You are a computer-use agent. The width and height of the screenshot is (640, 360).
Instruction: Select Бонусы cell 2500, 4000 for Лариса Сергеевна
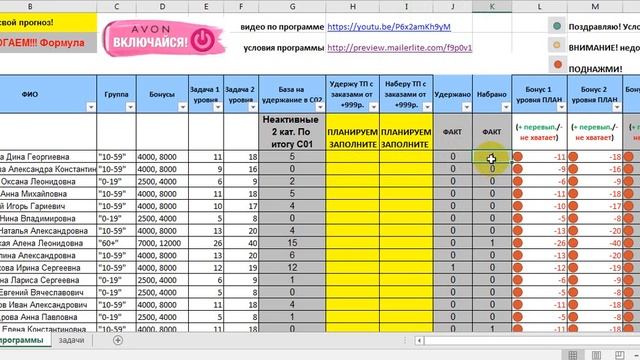[x=162, y=280]
